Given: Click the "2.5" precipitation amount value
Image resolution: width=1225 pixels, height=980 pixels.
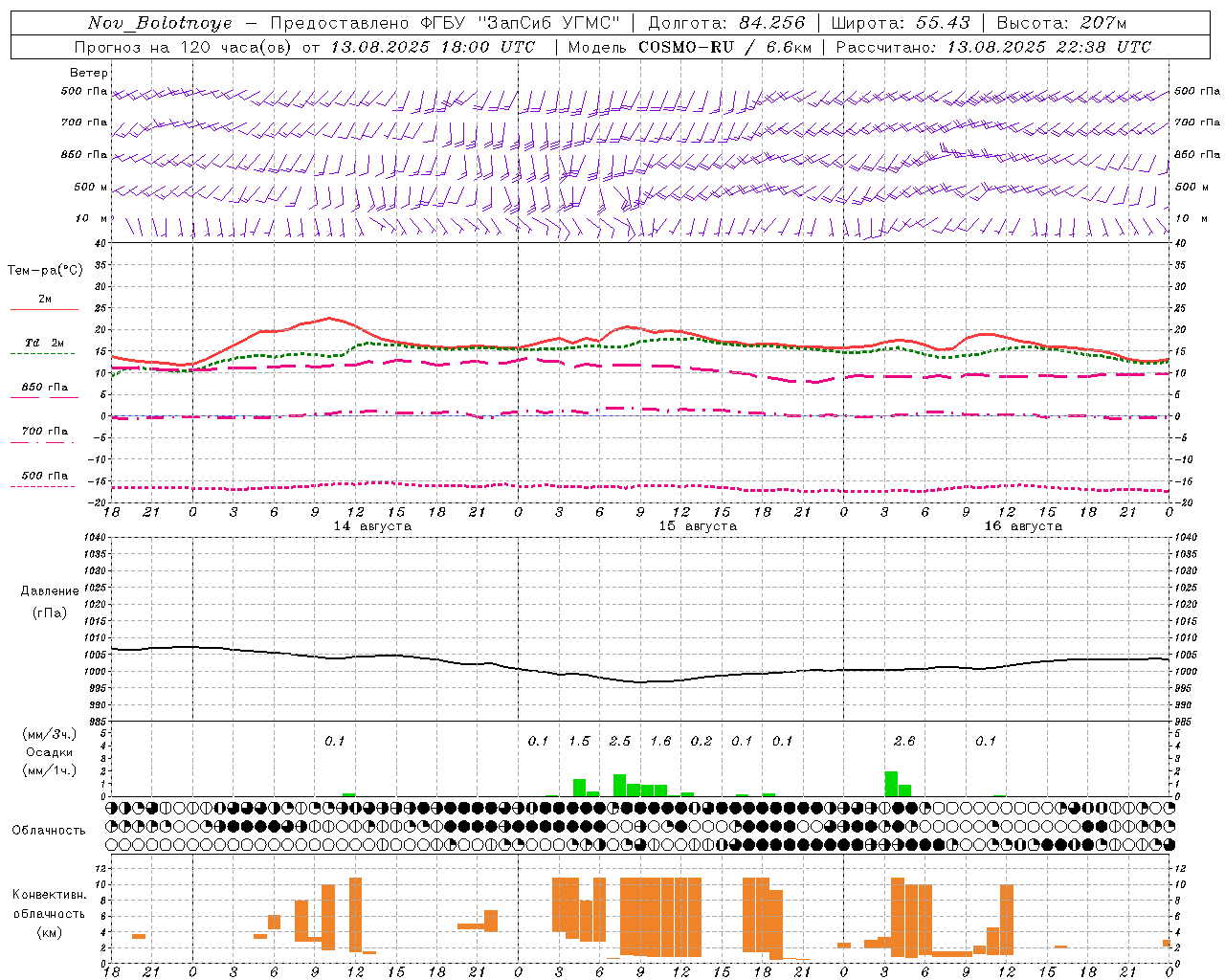Looking at the screenshot, I should [x=620, y=741].
